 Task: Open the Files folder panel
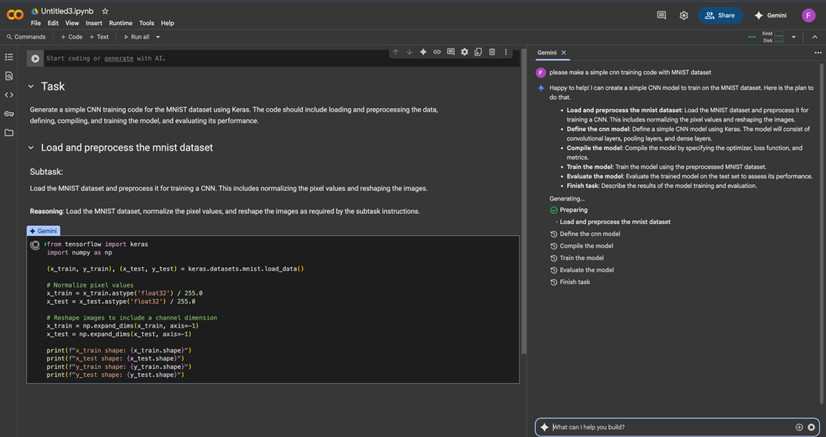(x=9, y=133)
